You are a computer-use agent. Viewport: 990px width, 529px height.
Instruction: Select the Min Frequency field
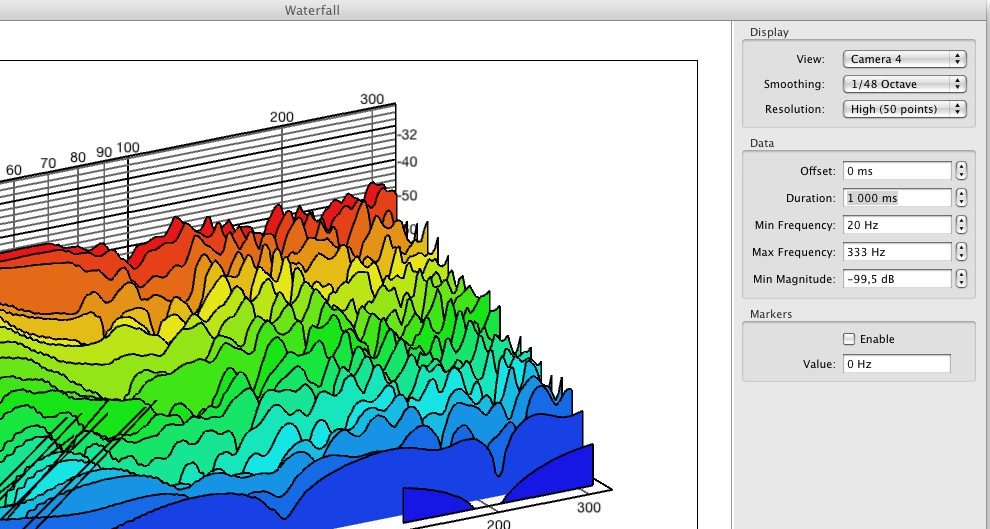point(896,225)
